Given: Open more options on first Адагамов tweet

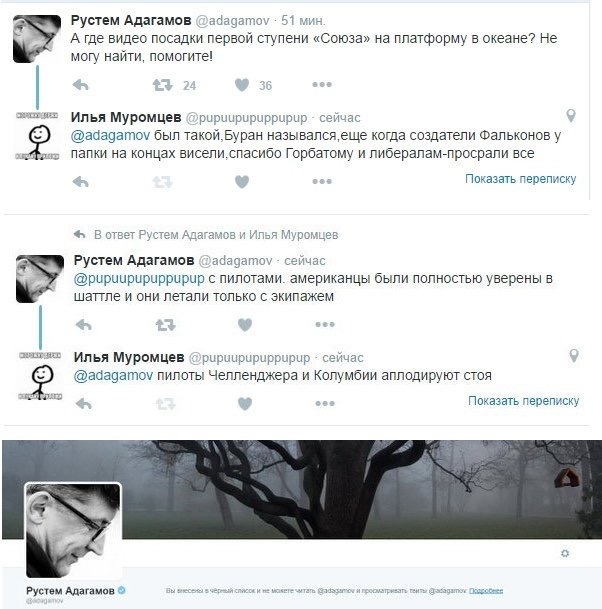Looking at the screenshot, I should point(322,85).
